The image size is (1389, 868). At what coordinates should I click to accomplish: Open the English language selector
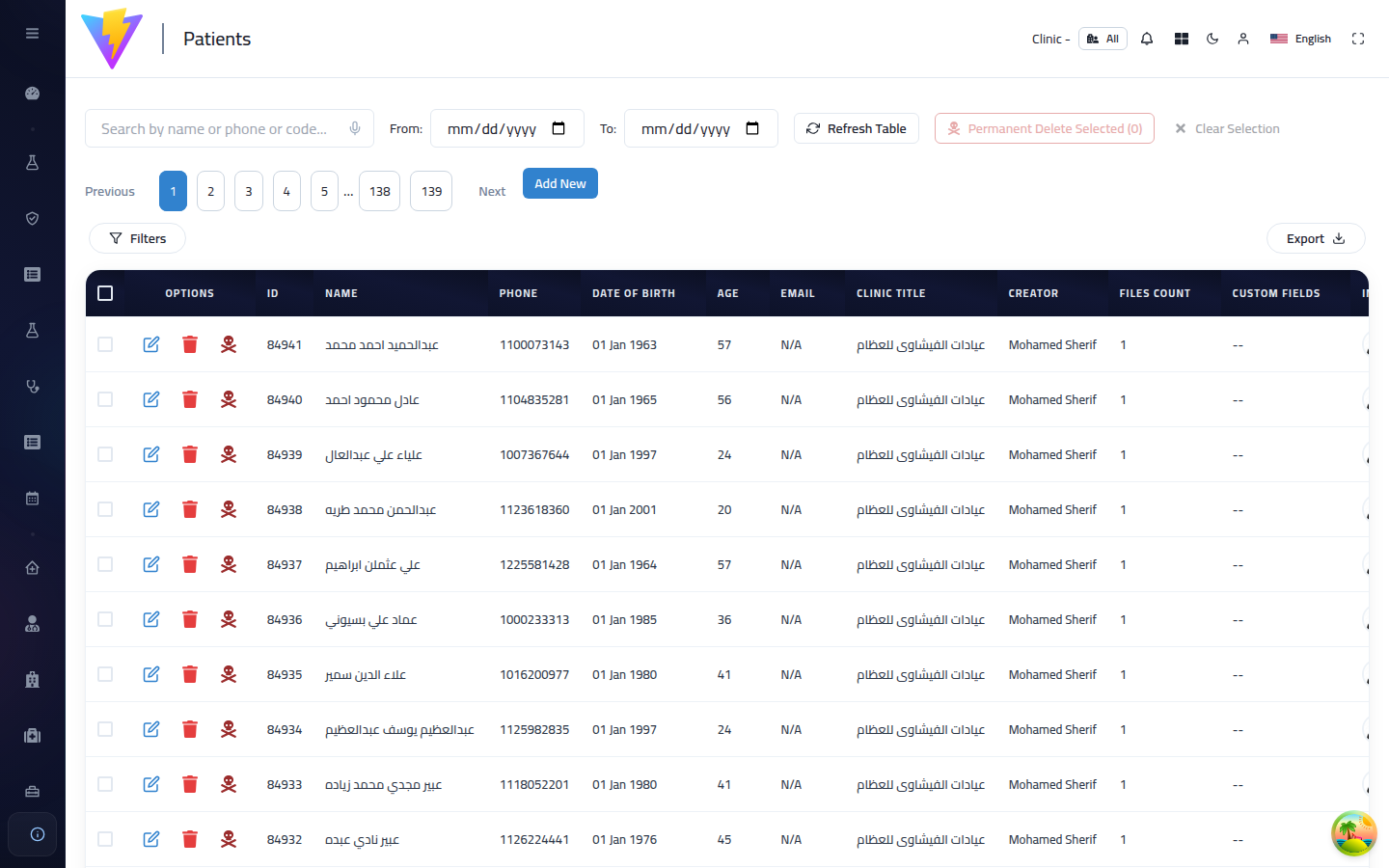1300,39
